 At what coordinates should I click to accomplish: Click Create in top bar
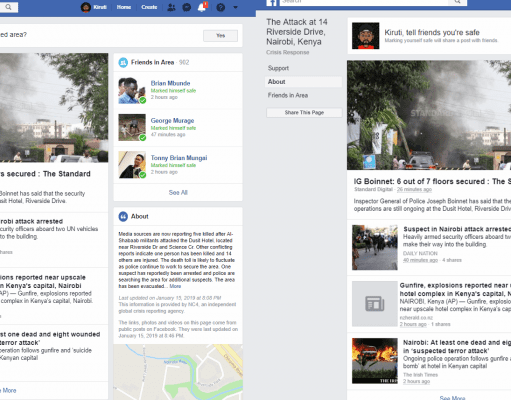point(149,7)
